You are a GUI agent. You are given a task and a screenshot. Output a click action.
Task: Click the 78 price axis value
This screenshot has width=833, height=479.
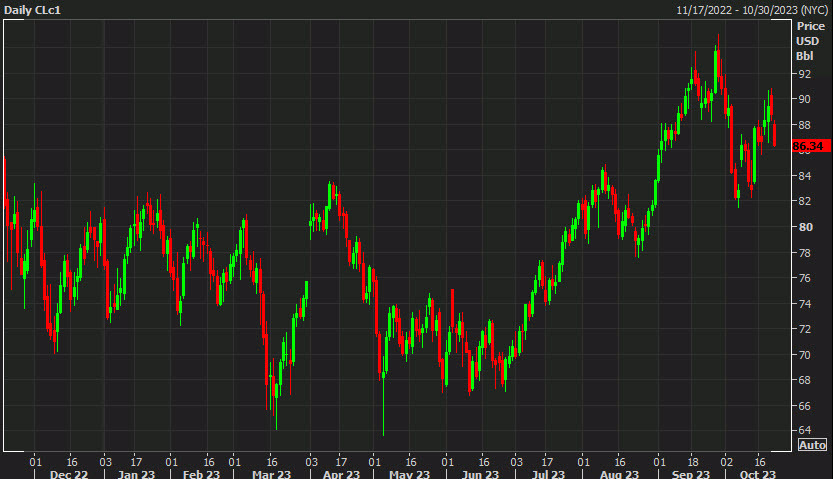[x=805, y=253]
